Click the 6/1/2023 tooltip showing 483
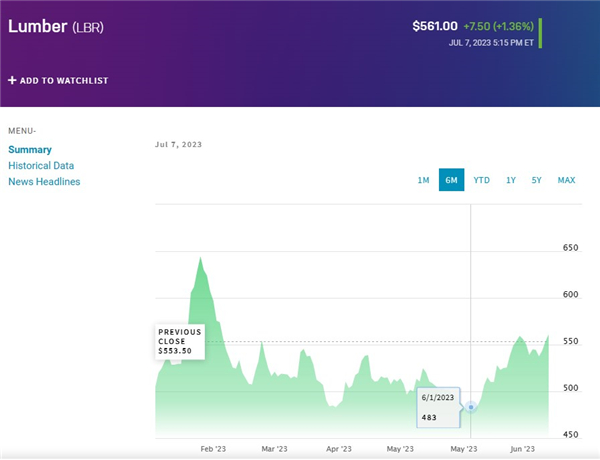Screen dimensions: 600x460 [437, 407]
